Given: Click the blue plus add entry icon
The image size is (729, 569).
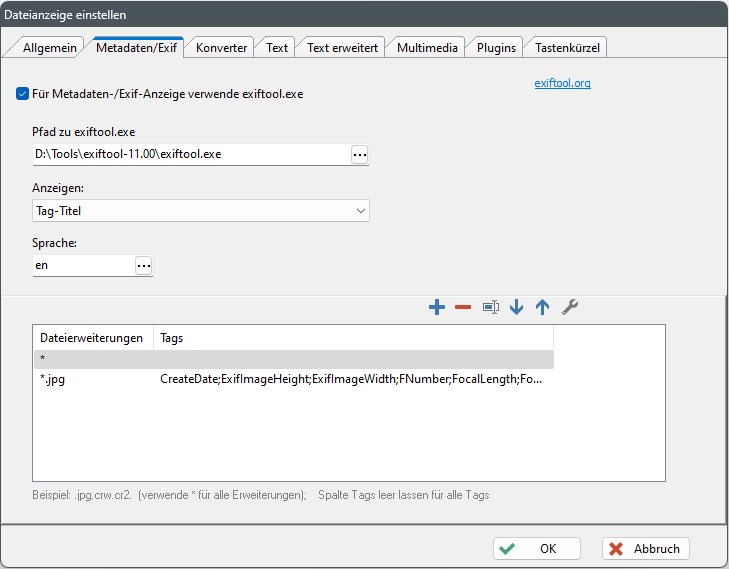Looking at the screenshot, I should 436,308.
